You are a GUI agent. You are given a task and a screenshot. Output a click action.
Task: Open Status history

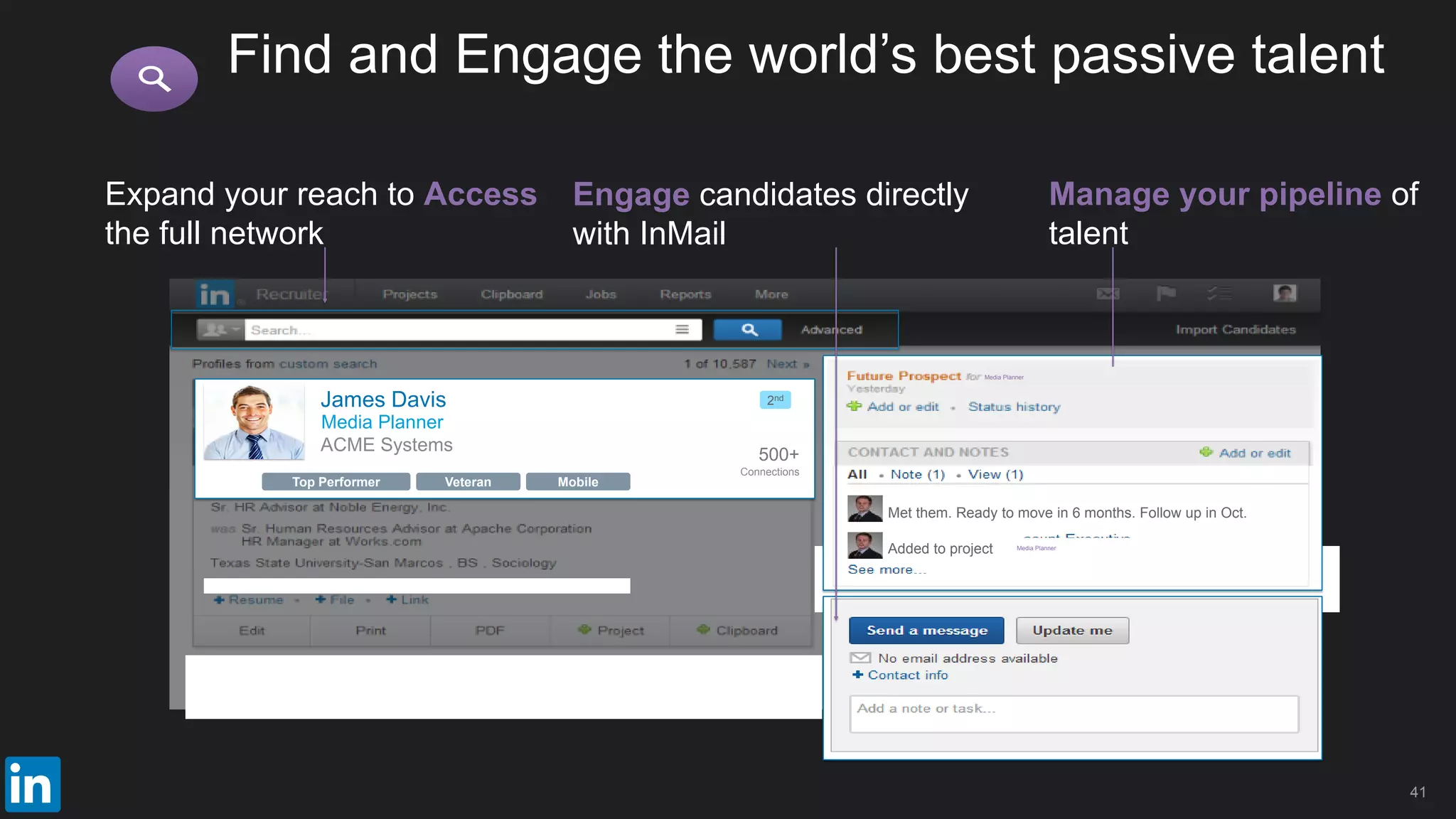(x=1014, y=407)
